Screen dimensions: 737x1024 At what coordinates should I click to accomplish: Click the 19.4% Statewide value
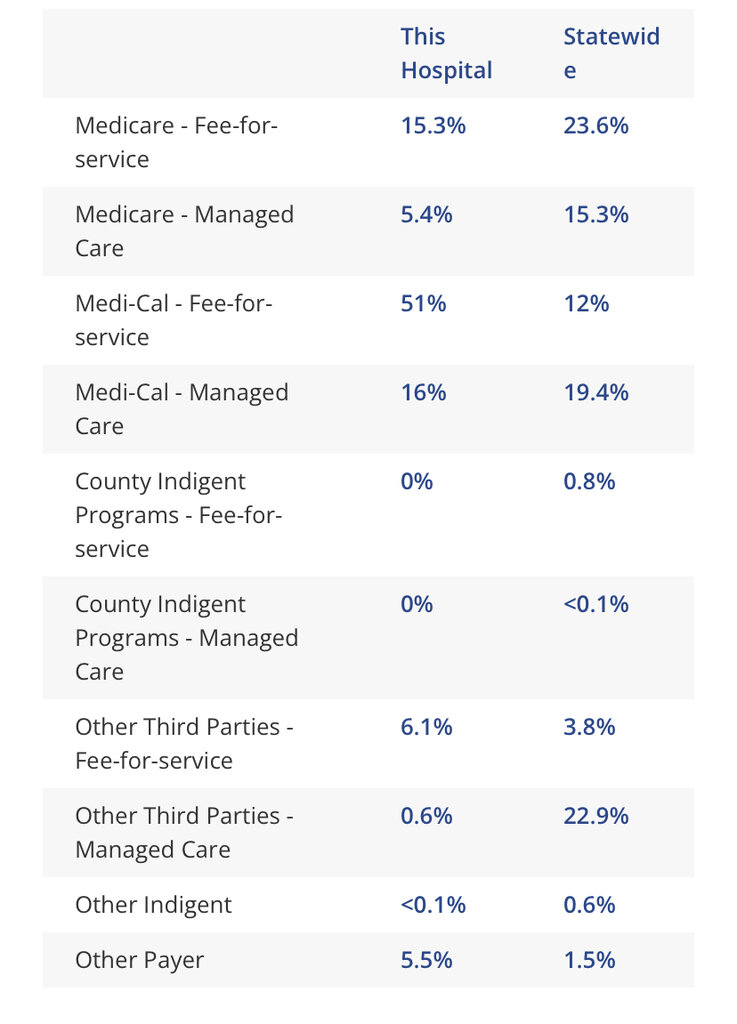pos(596,393)
